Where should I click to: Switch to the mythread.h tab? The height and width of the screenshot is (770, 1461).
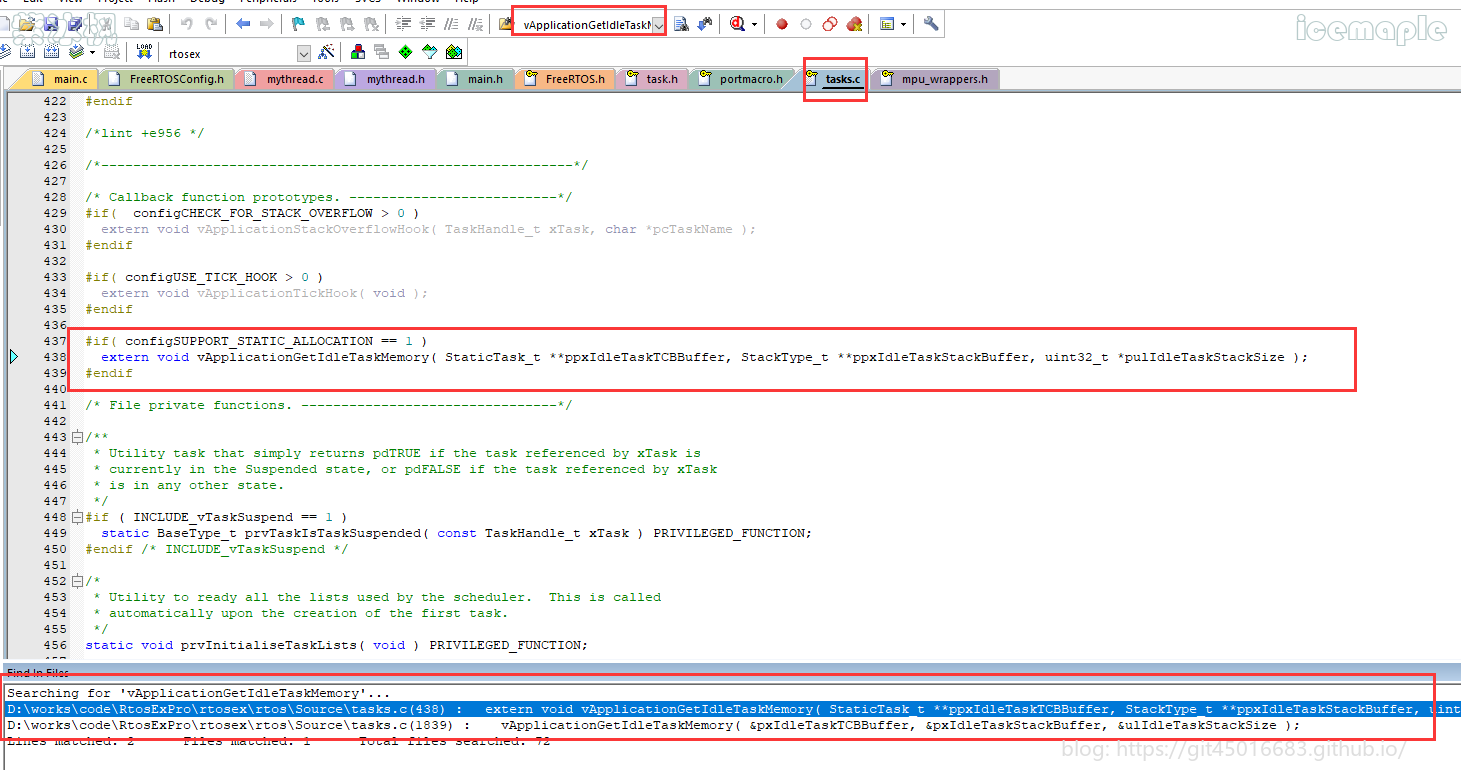click(x=385, y=79)
